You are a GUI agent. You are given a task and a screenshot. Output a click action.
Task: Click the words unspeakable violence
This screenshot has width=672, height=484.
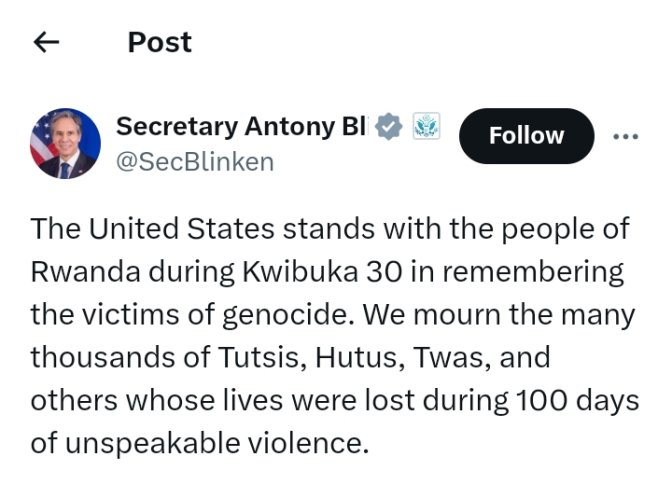215,442
